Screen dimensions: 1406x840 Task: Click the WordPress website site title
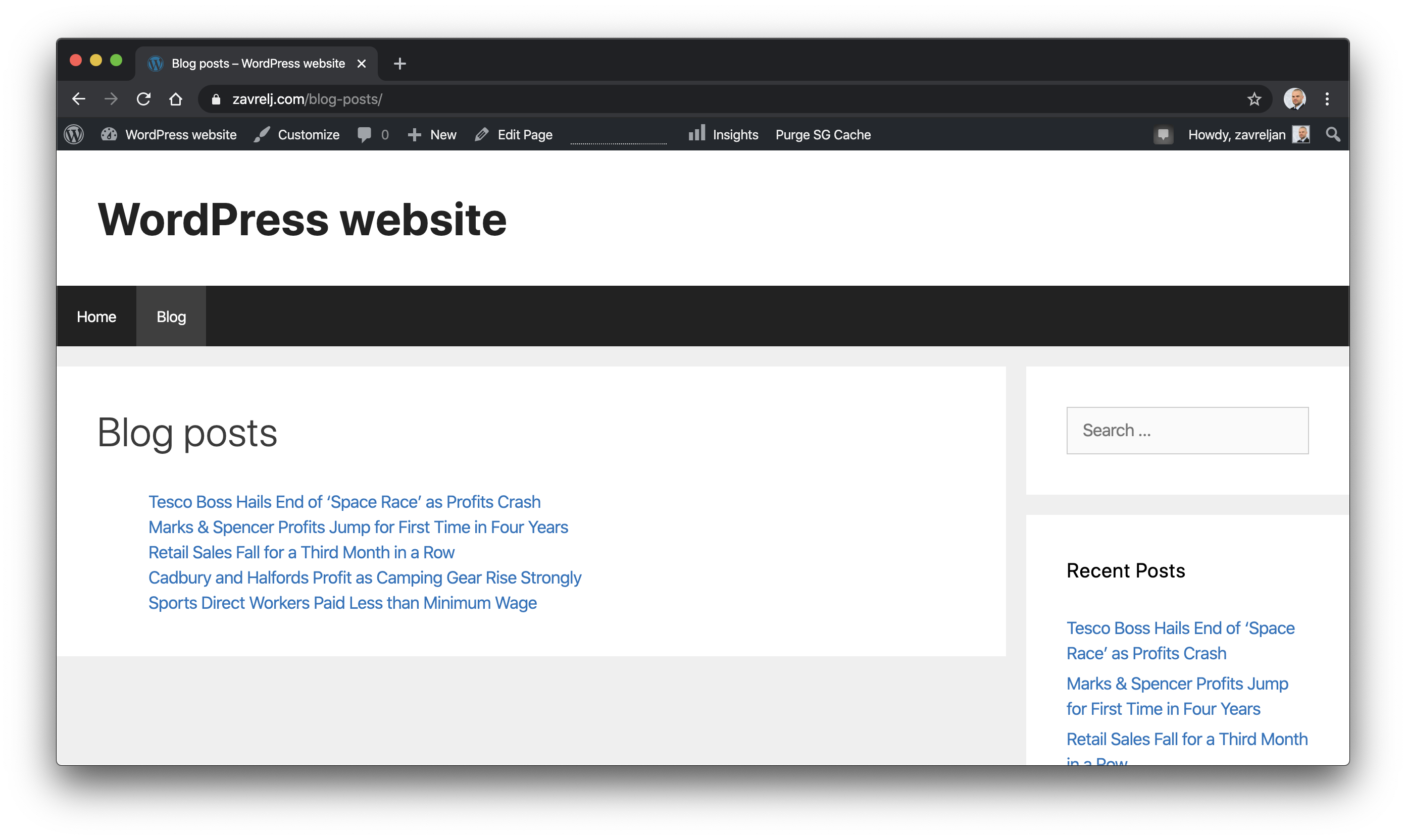click(302, 219)
